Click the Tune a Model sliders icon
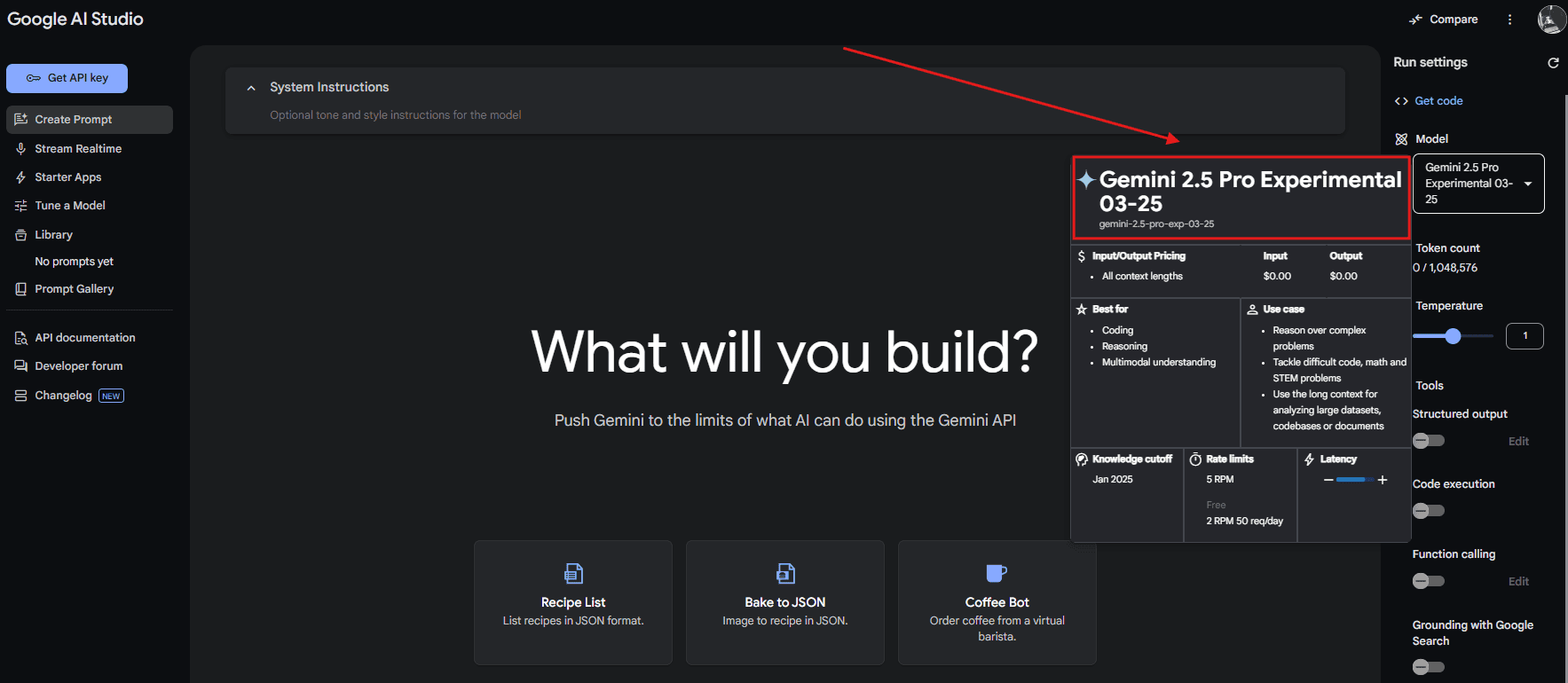 coord(21,206)
